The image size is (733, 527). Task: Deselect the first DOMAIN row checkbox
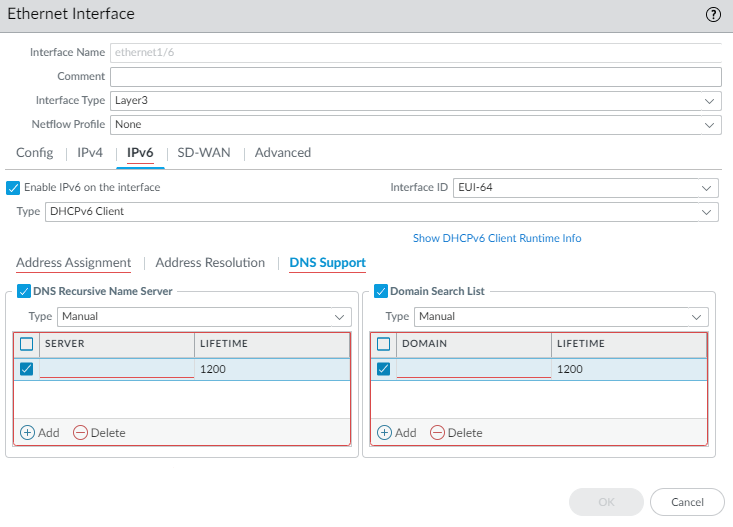[383, 369]
